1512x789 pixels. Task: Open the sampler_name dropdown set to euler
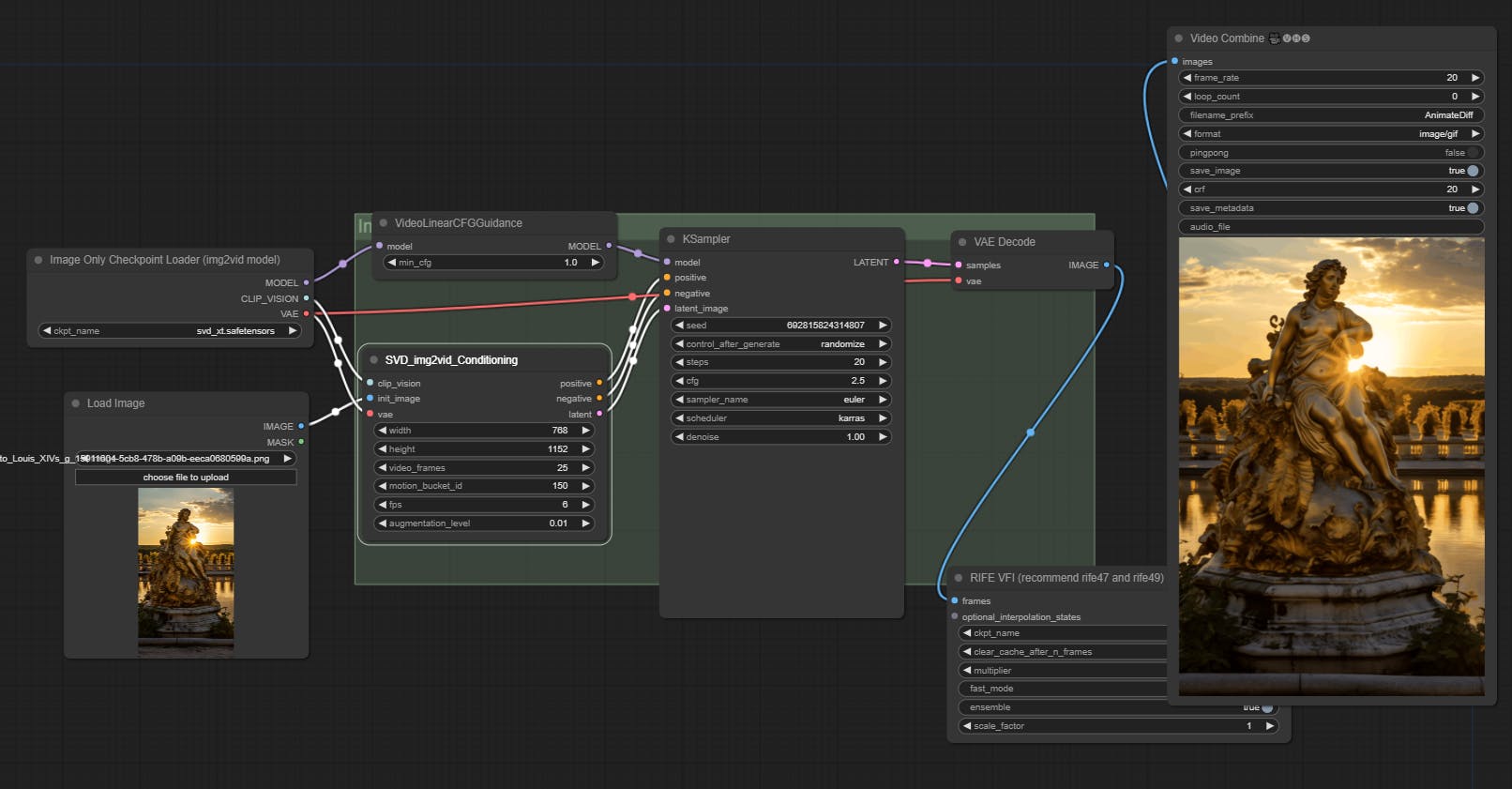point(780,400)
